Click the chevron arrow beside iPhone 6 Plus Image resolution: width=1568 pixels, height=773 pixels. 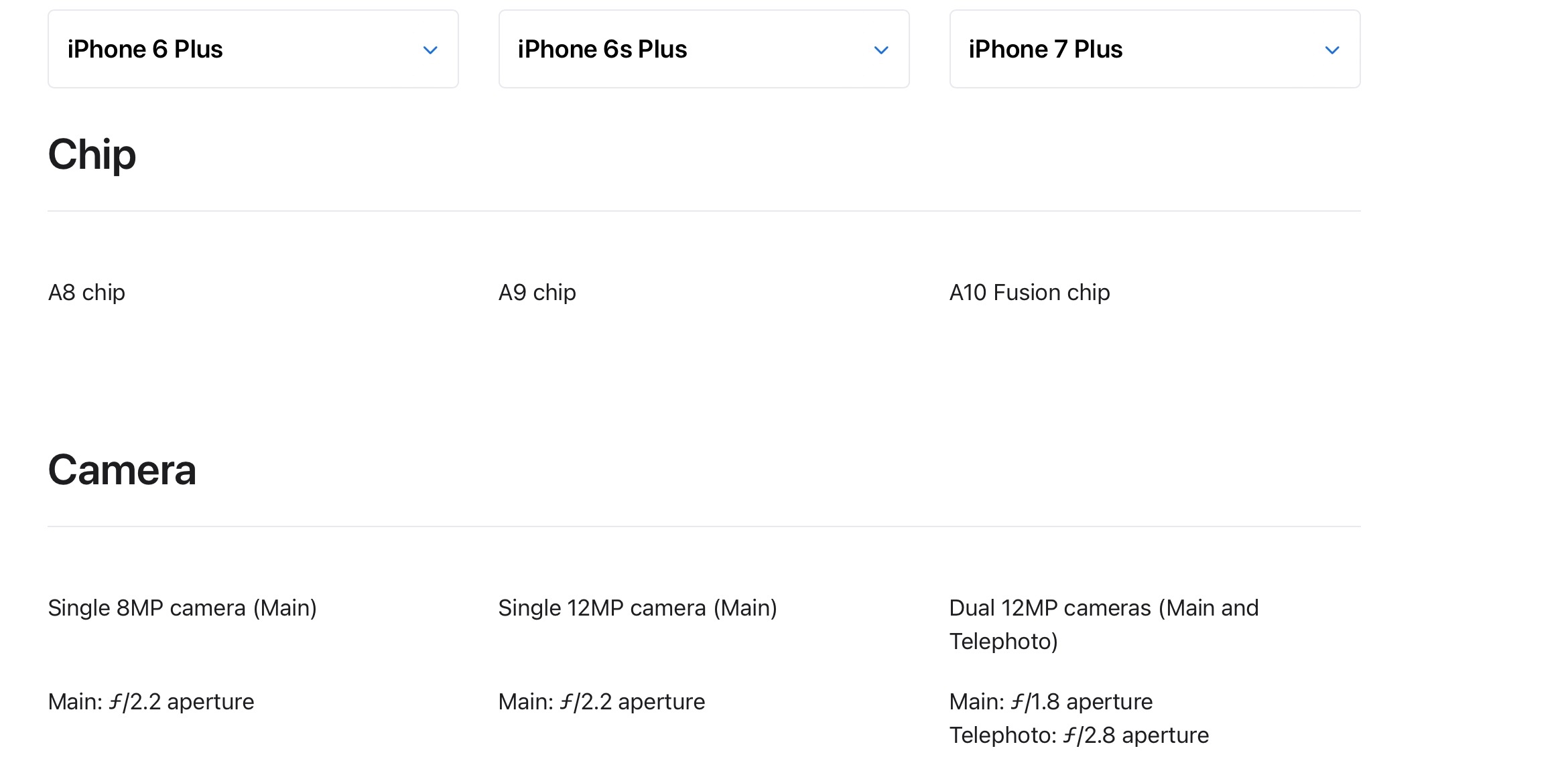430,50
